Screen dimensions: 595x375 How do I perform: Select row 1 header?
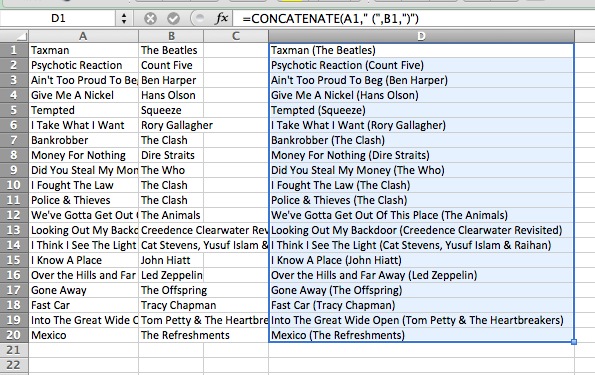click(x=14, y=50)
